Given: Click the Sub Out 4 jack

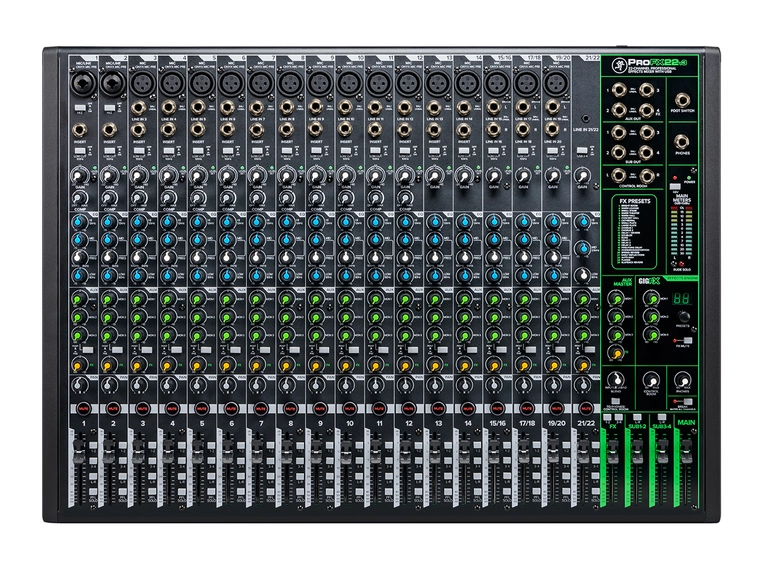Looking at the screenshot, I should pos(646,152).
